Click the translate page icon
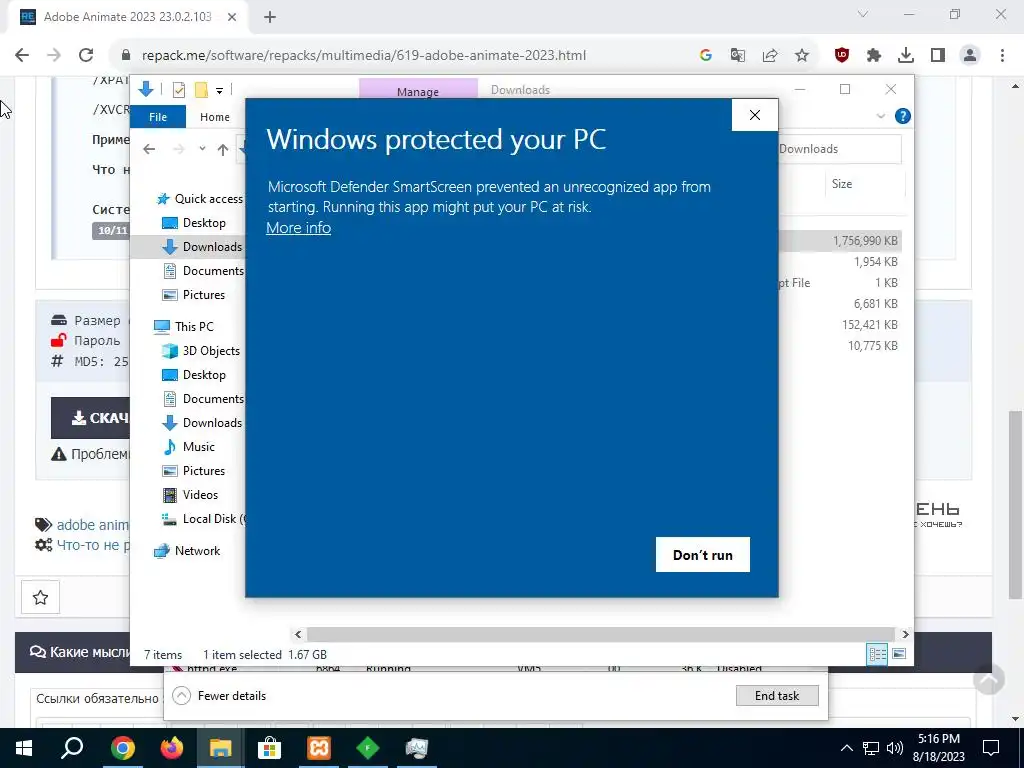Screen dimensions: 1024x768 click(x=738, y=56)
